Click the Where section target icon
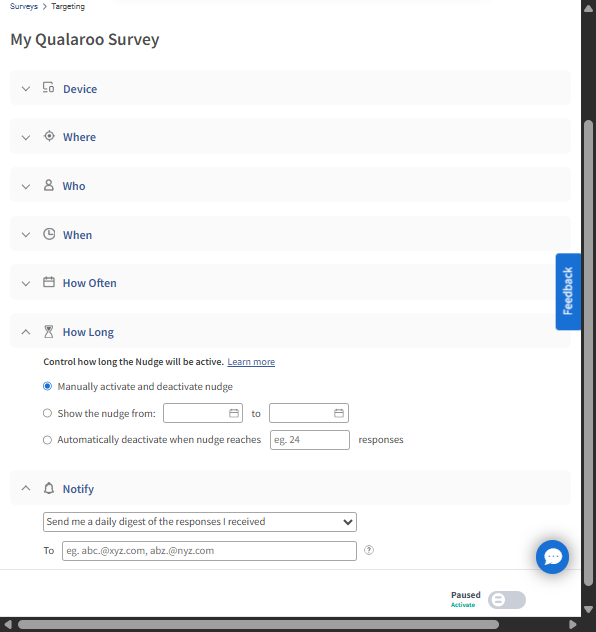This screenshot has height=632, width=596. point(49,136)
